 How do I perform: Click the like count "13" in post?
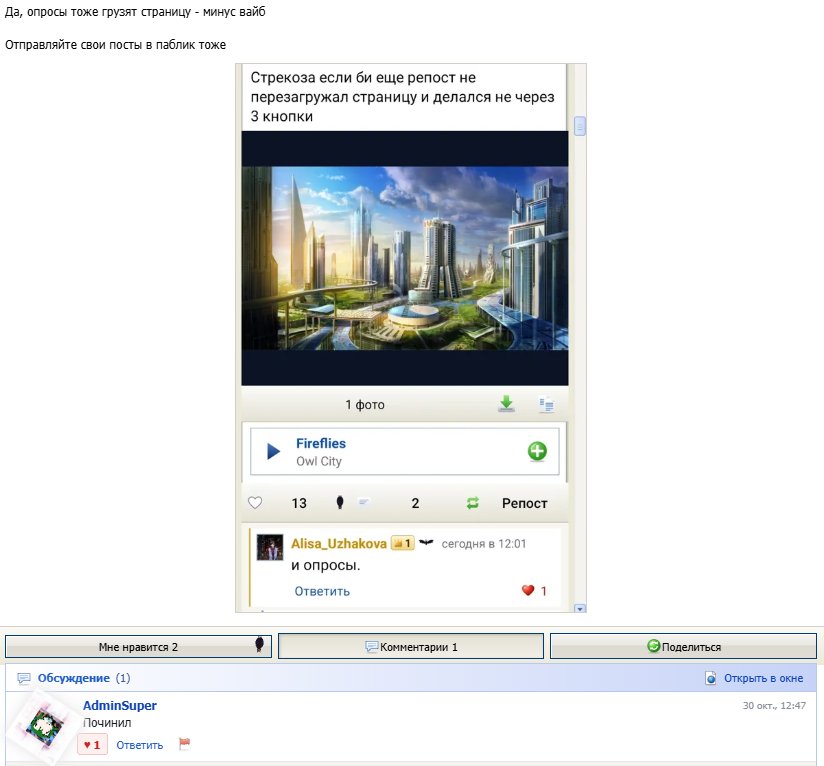299,503
